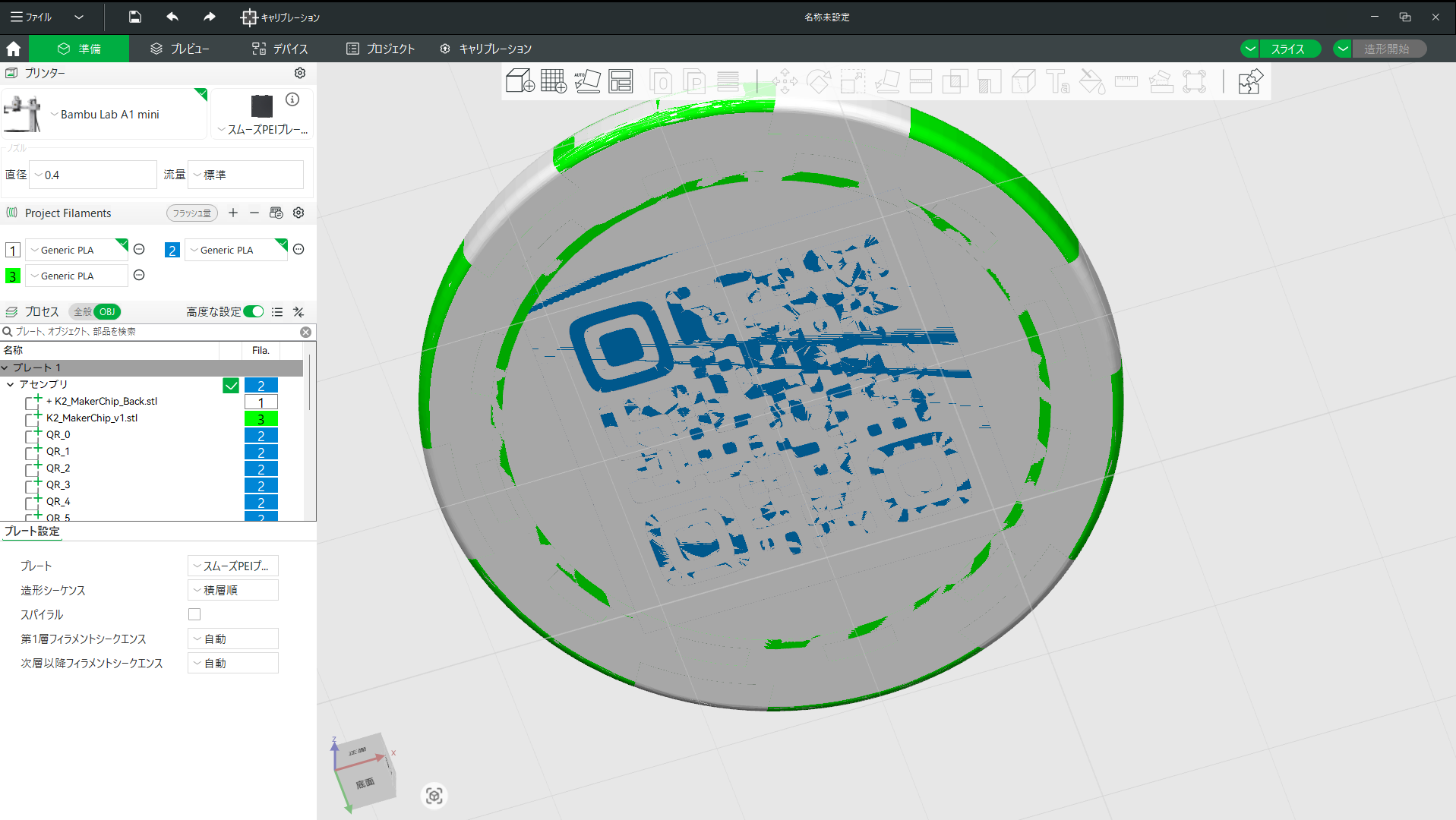Click the AMS filament sync icon
The width and height of the screenshot is (1456, 820).
[276, 213]
